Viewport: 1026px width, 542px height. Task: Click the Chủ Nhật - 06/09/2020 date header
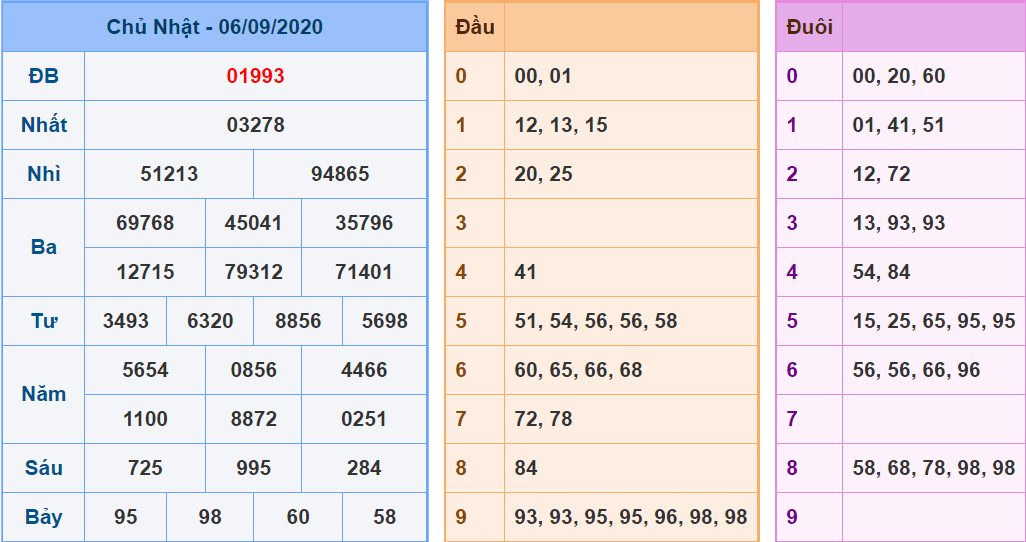point(214,27)
